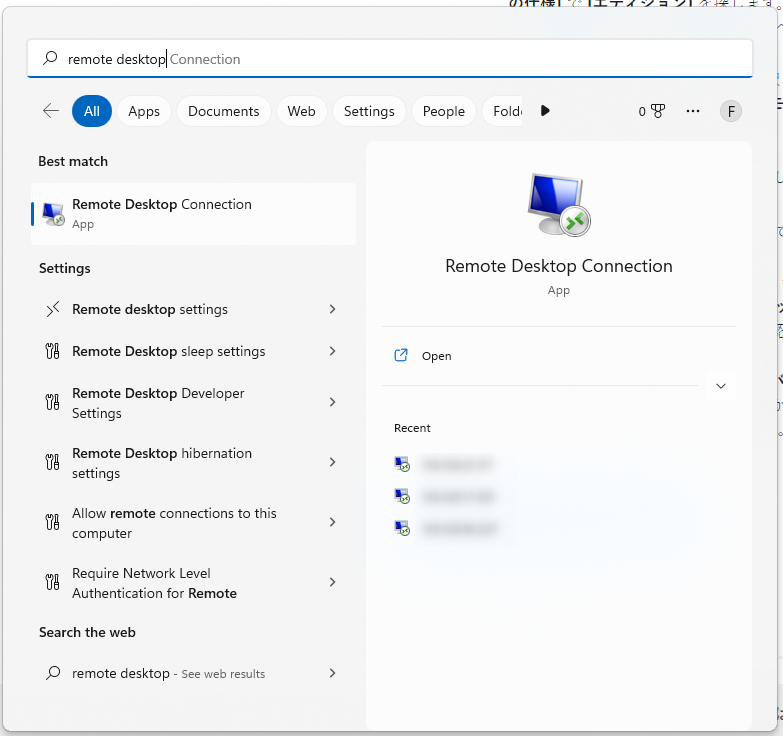
Task: Show more filter tabs with the play arrow
Action: [x=545, y=110]
